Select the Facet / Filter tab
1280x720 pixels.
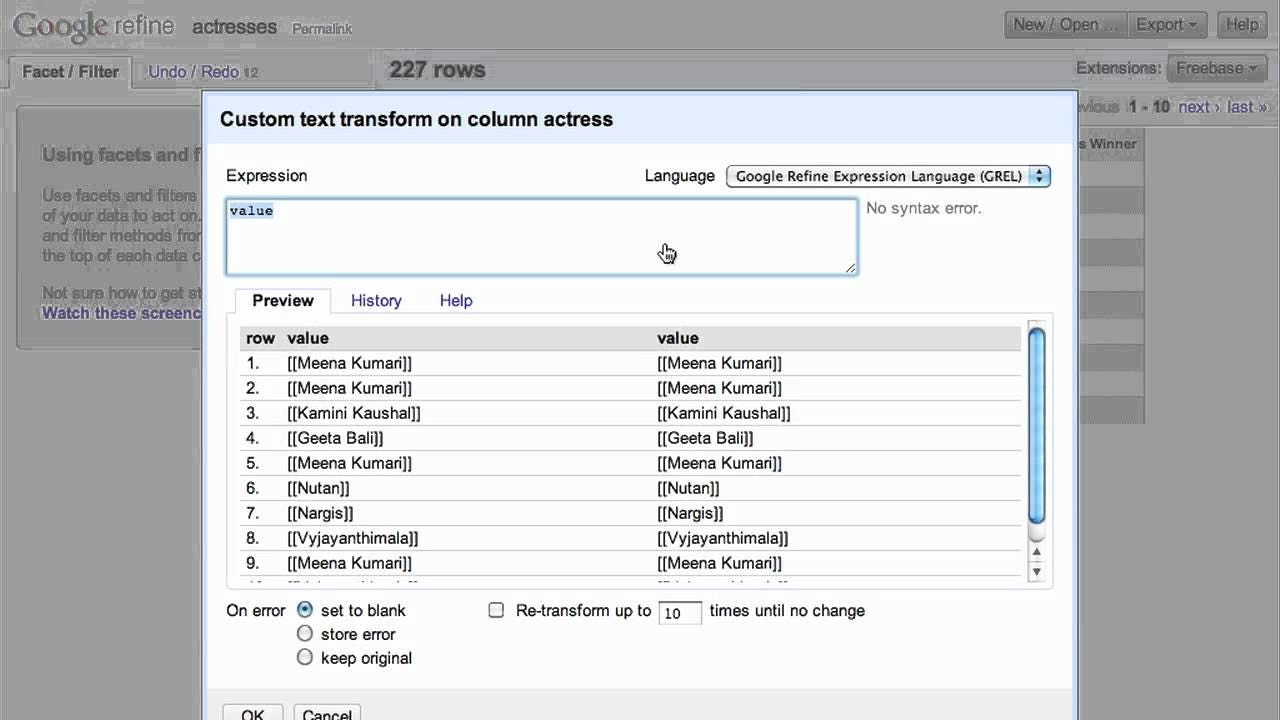point(69,71)
